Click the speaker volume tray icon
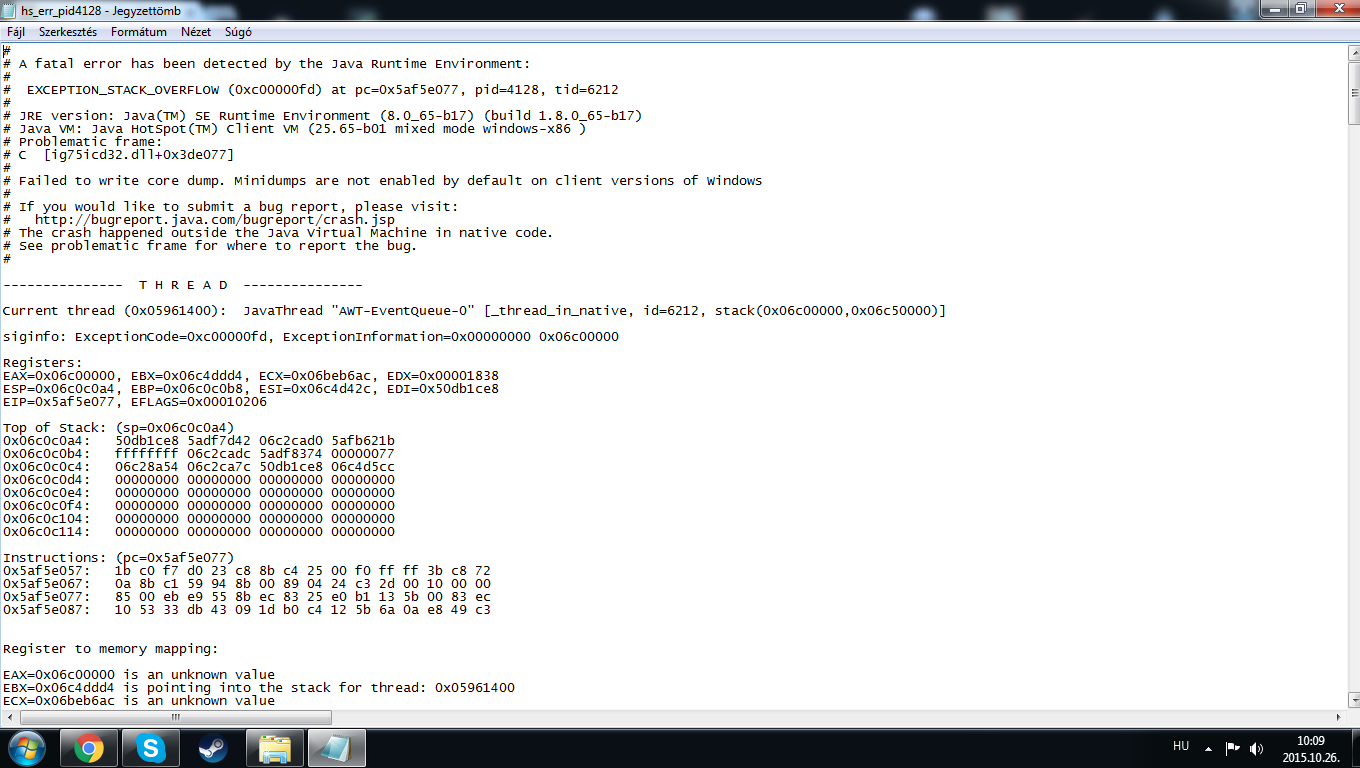The width and height of the screenshot is (1360, 768). point(1257,748)
